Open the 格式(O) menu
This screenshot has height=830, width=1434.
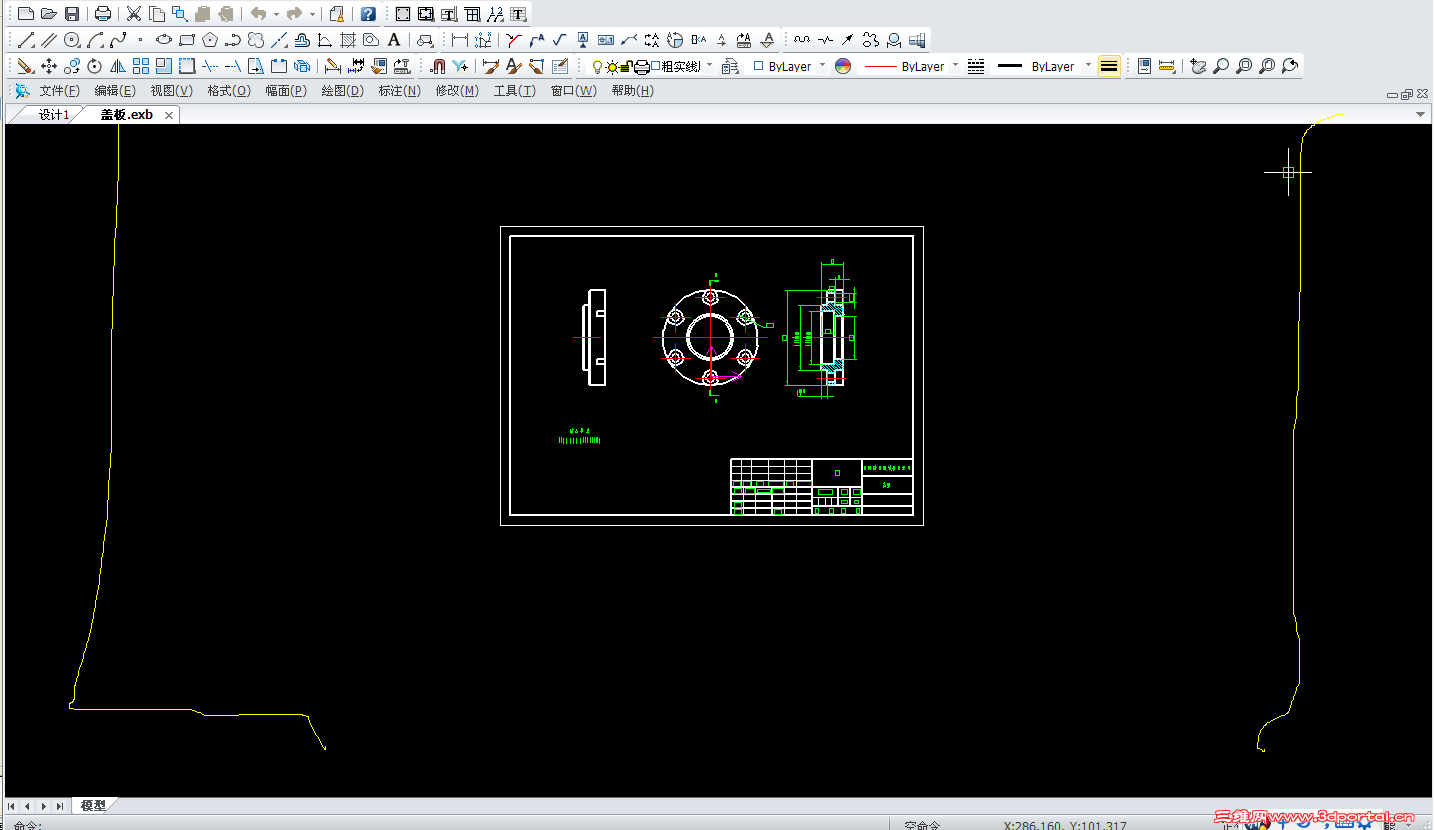point(229,91)
